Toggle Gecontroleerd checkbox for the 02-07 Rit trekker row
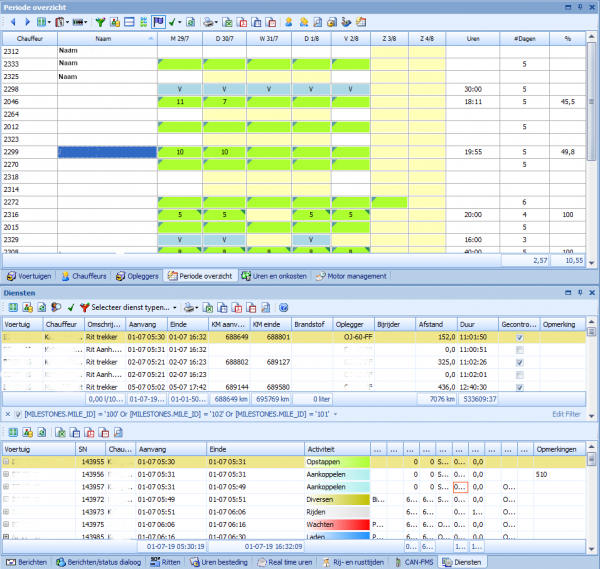This screenshot has width=600, height=569. click(x=519, y=362)
